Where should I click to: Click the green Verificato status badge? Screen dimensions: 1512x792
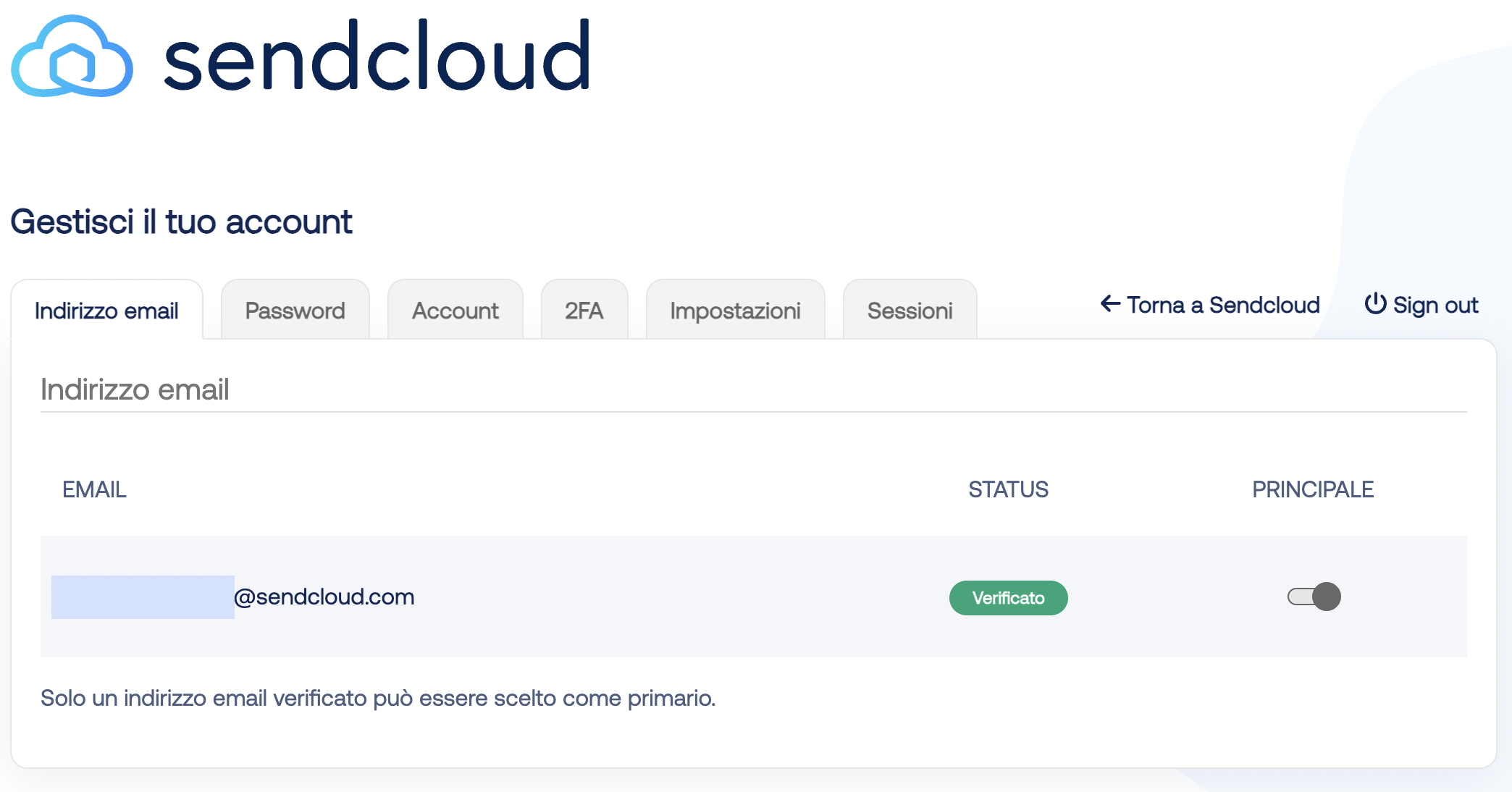pyautogui.click(x=1008, y=598)
